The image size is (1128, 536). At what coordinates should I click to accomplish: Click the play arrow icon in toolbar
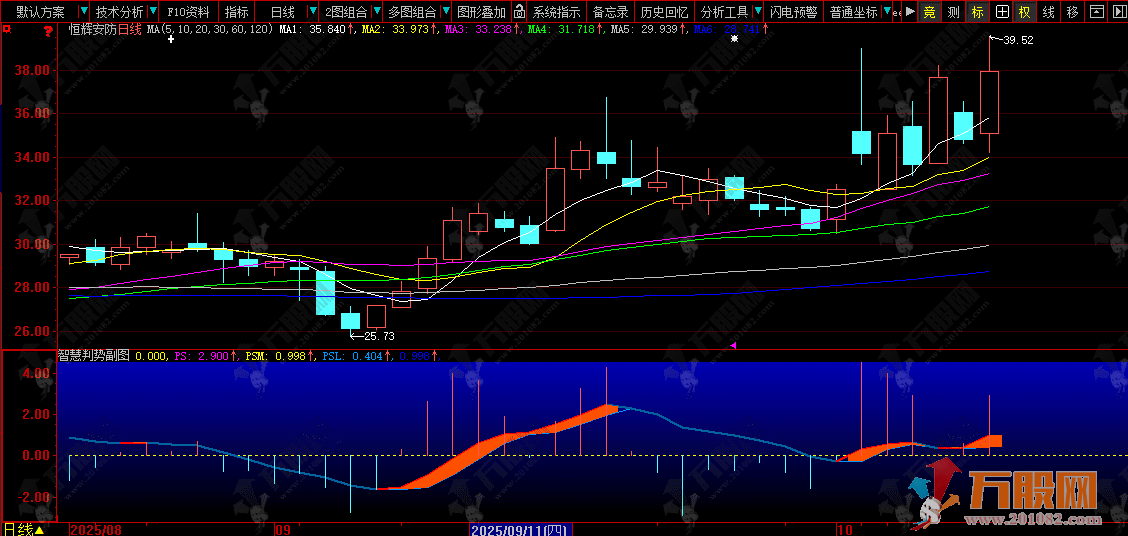[x=910, y=12]
